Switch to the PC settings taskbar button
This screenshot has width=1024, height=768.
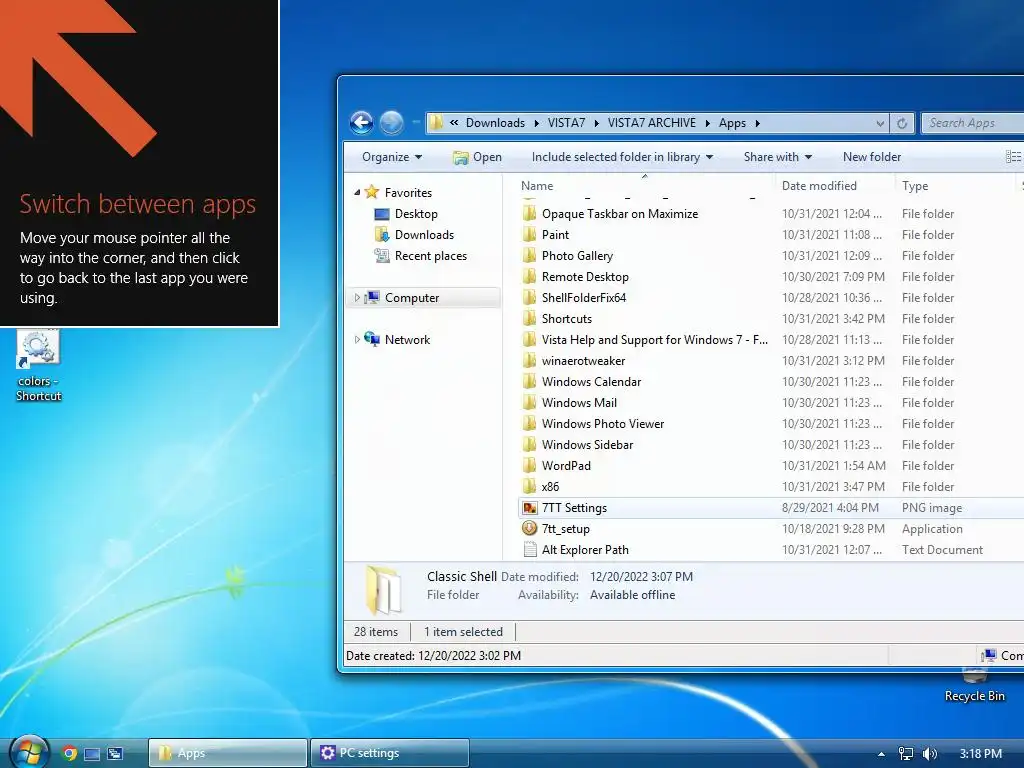[389, 753]
